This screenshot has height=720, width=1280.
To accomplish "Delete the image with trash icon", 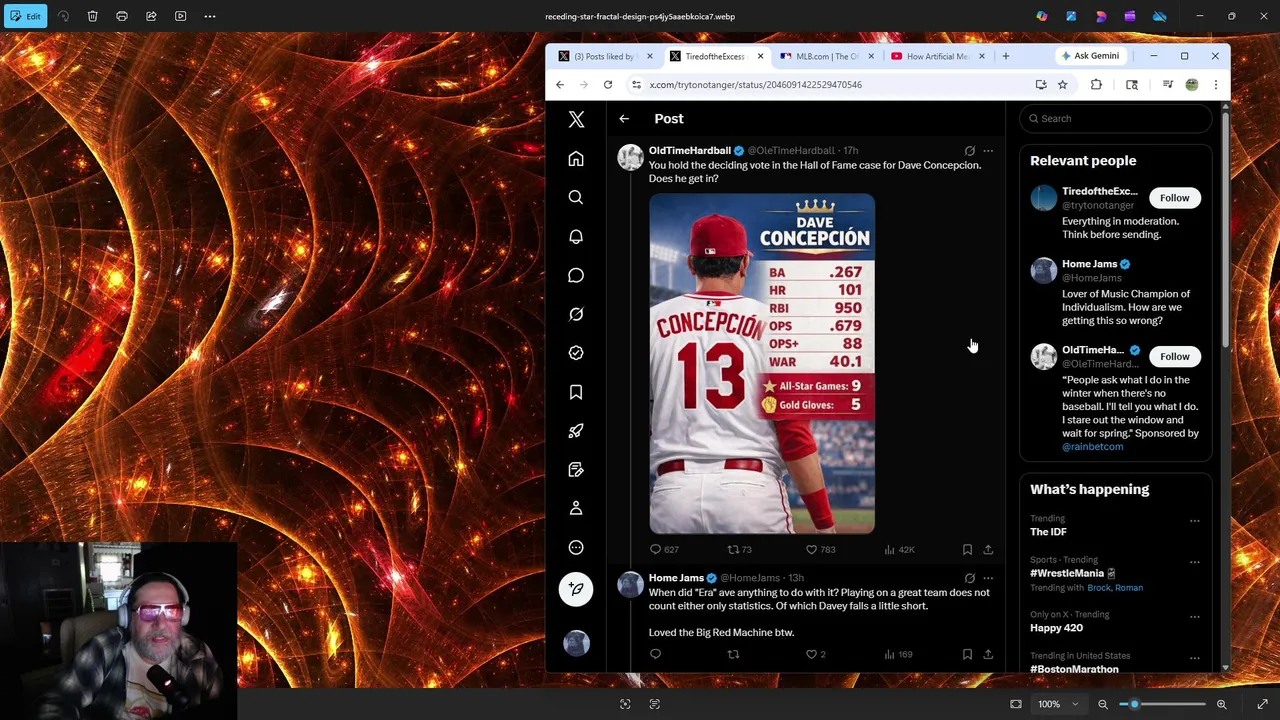I will tap(92, 16).
